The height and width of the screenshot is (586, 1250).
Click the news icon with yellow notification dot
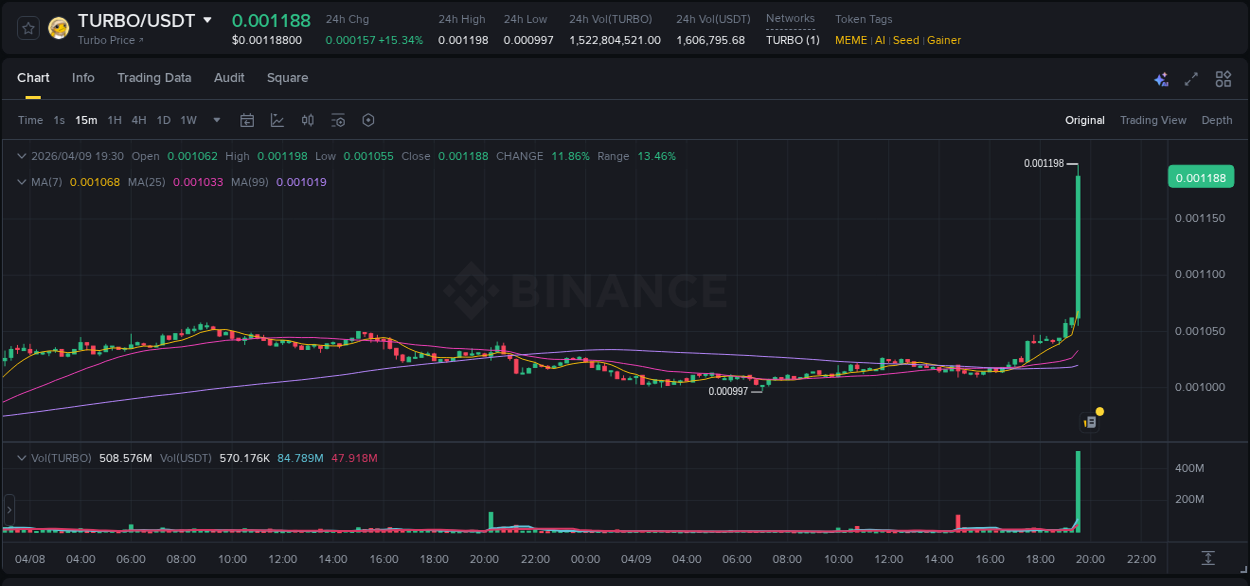[x=1090, y=421]
